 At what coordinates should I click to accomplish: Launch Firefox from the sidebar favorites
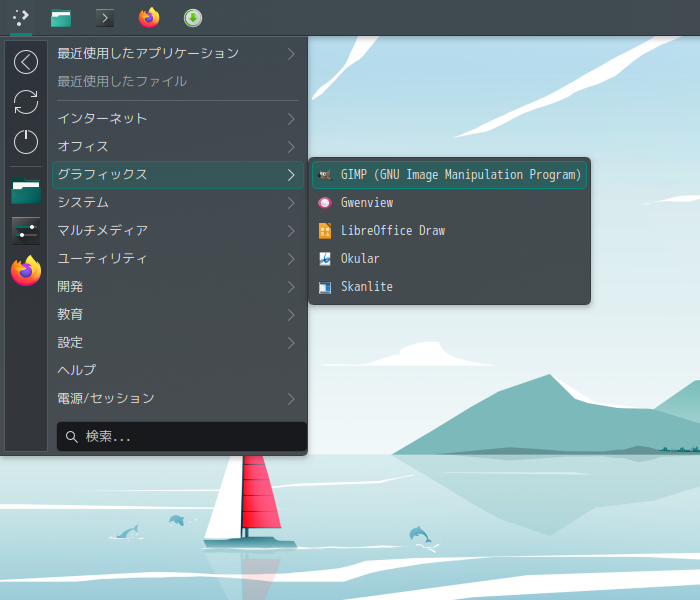coord(26,271)
